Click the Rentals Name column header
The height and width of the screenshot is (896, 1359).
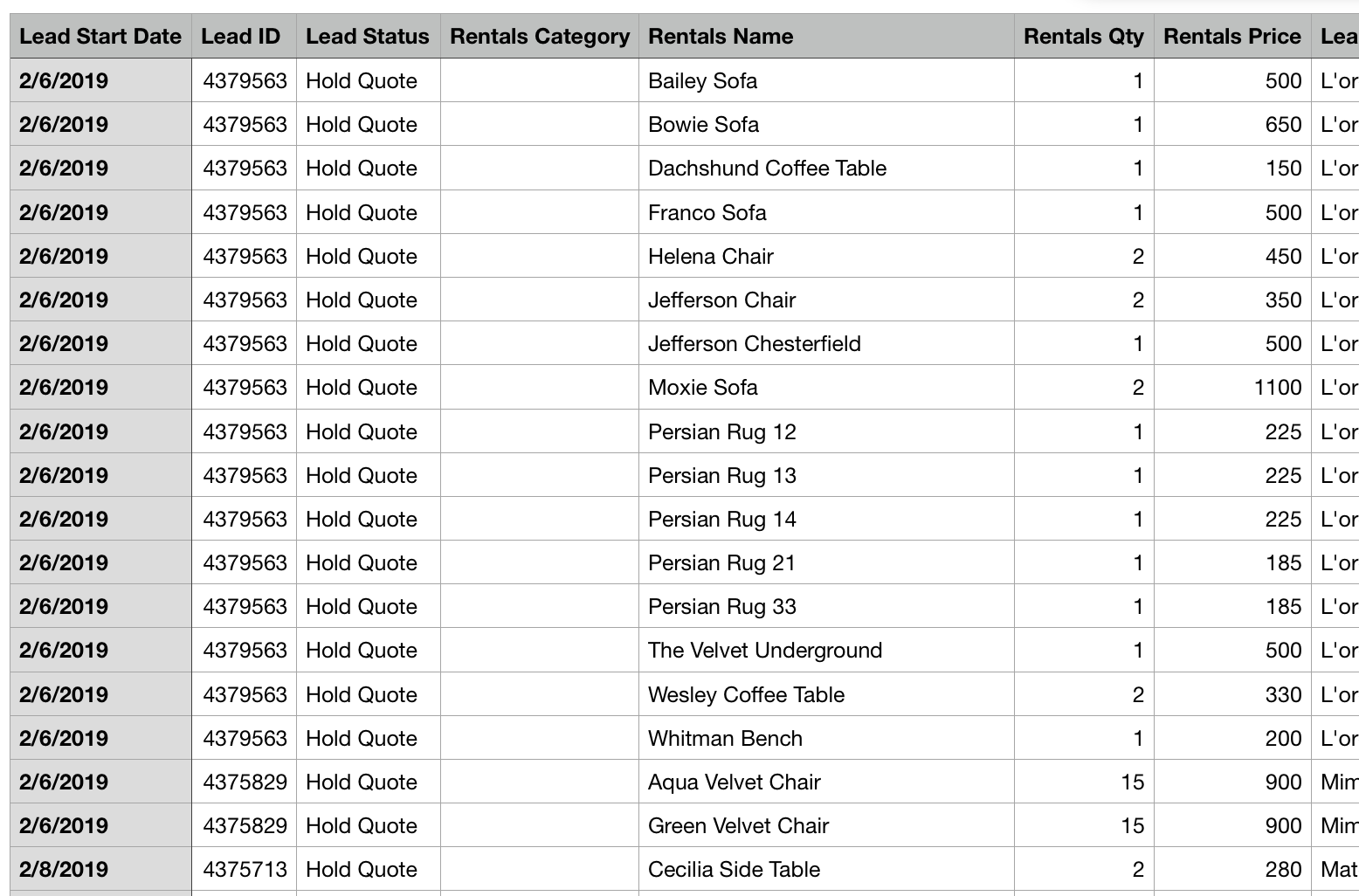[x=721, y=37]
